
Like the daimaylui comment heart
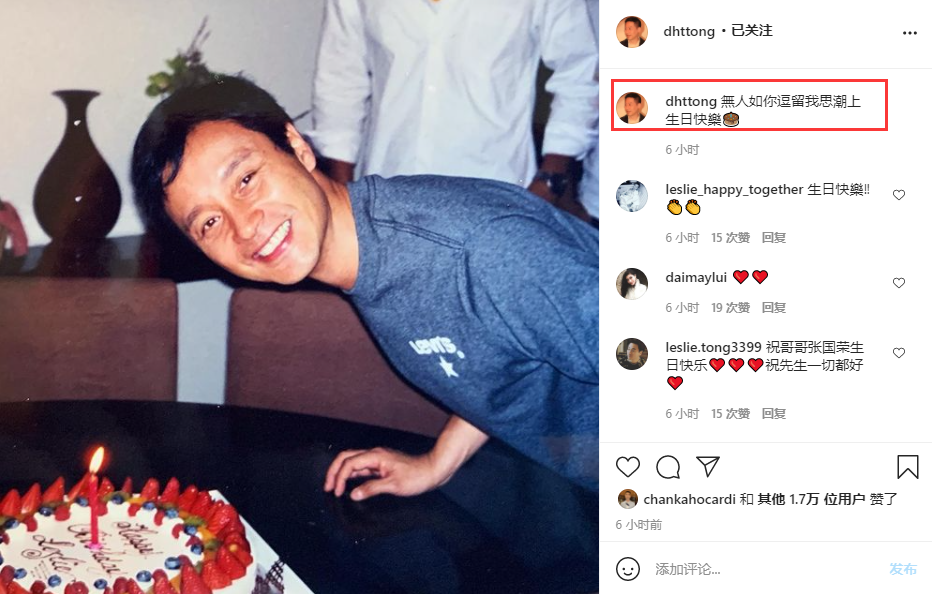pos(899,283)
